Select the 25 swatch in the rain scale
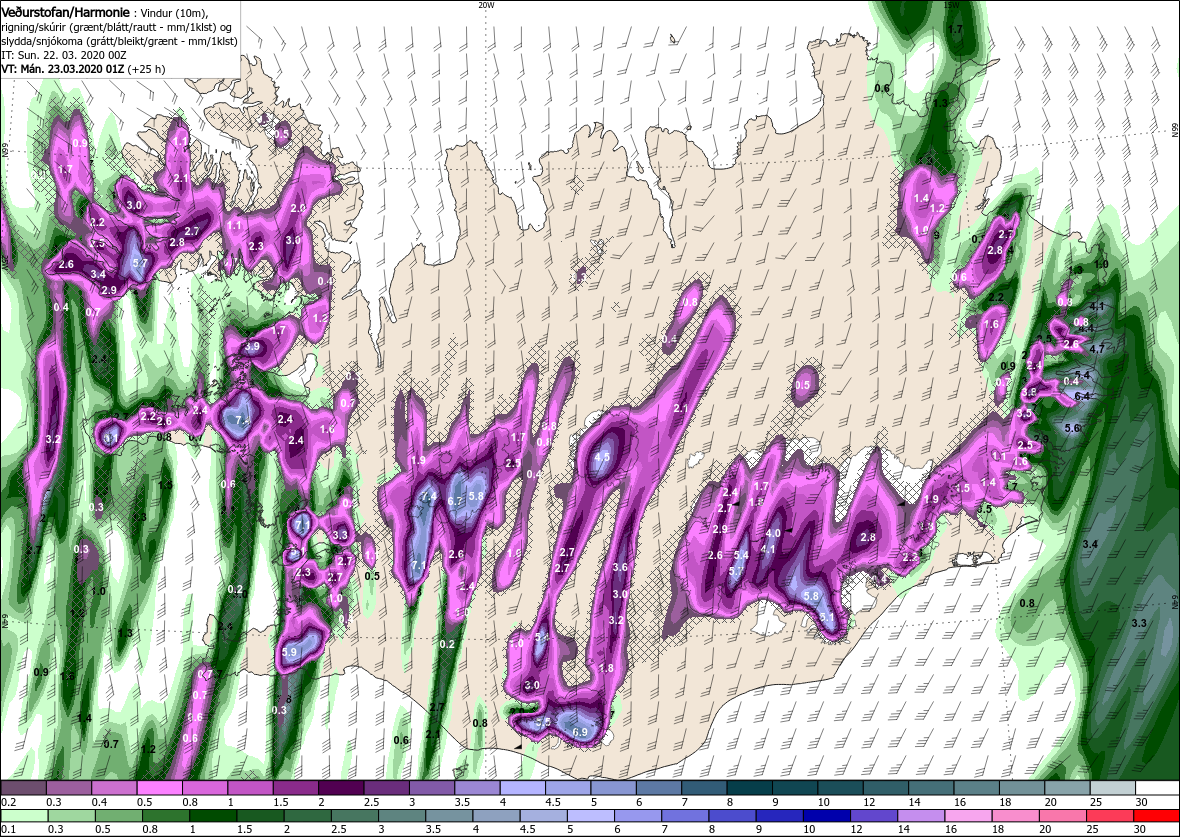Image resolution: width=1180 pixels, height=837 pixels. click(x=1109, y=816)
